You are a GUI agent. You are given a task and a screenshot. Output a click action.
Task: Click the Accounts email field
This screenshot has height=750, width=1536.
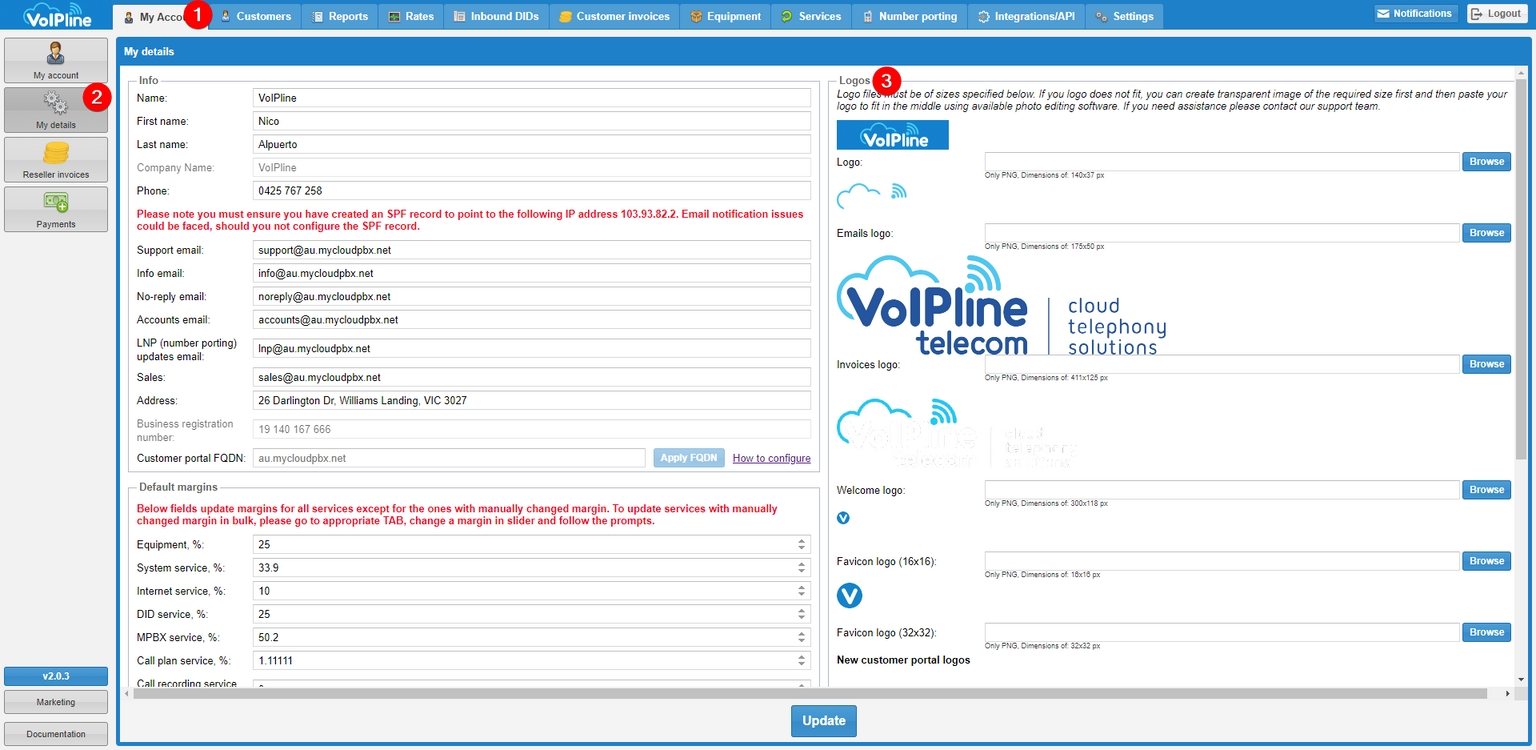point(532,320)
